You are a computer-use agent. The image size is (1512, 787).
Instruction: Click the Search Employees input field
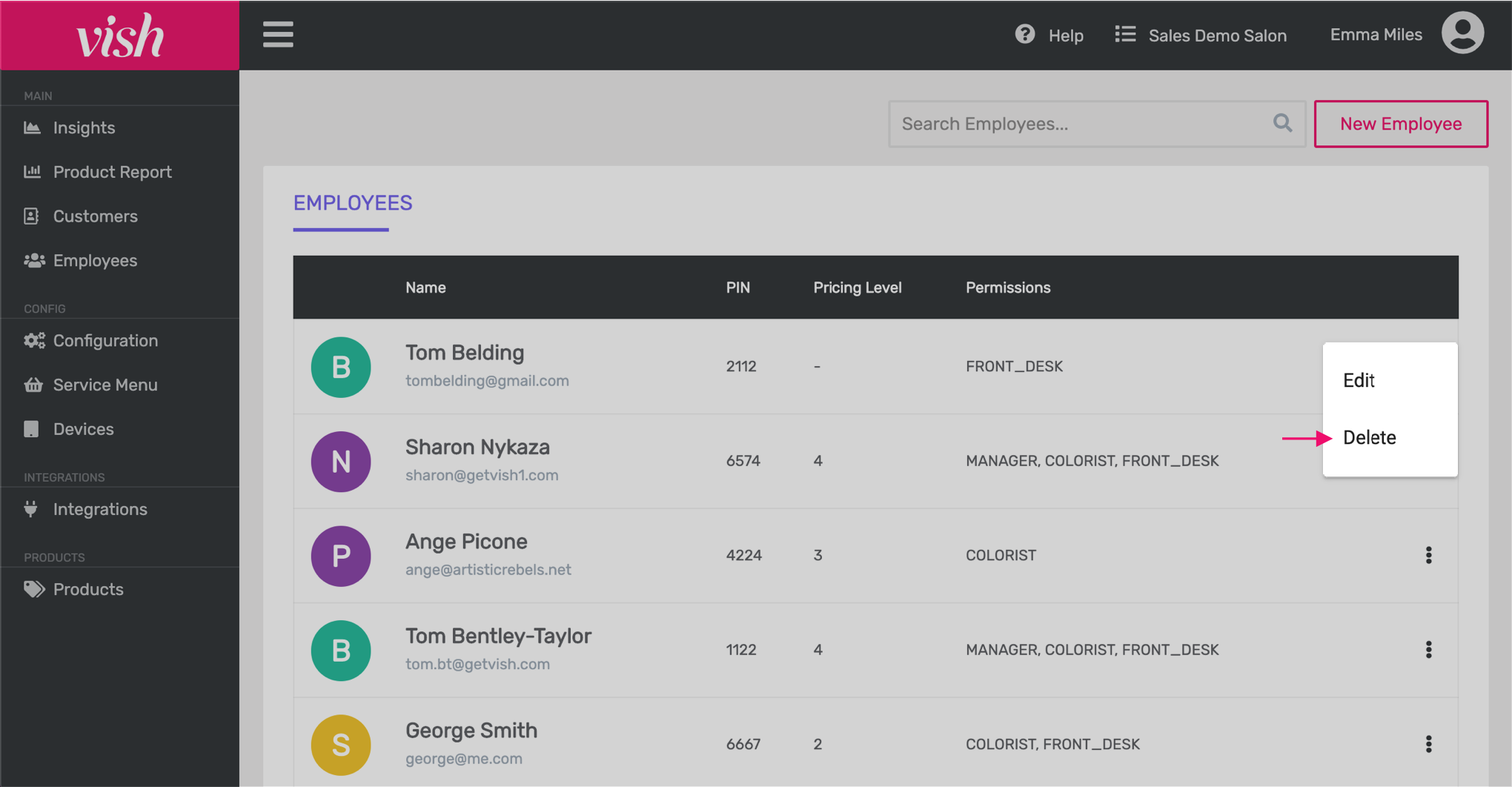[x=1082, y=124]
